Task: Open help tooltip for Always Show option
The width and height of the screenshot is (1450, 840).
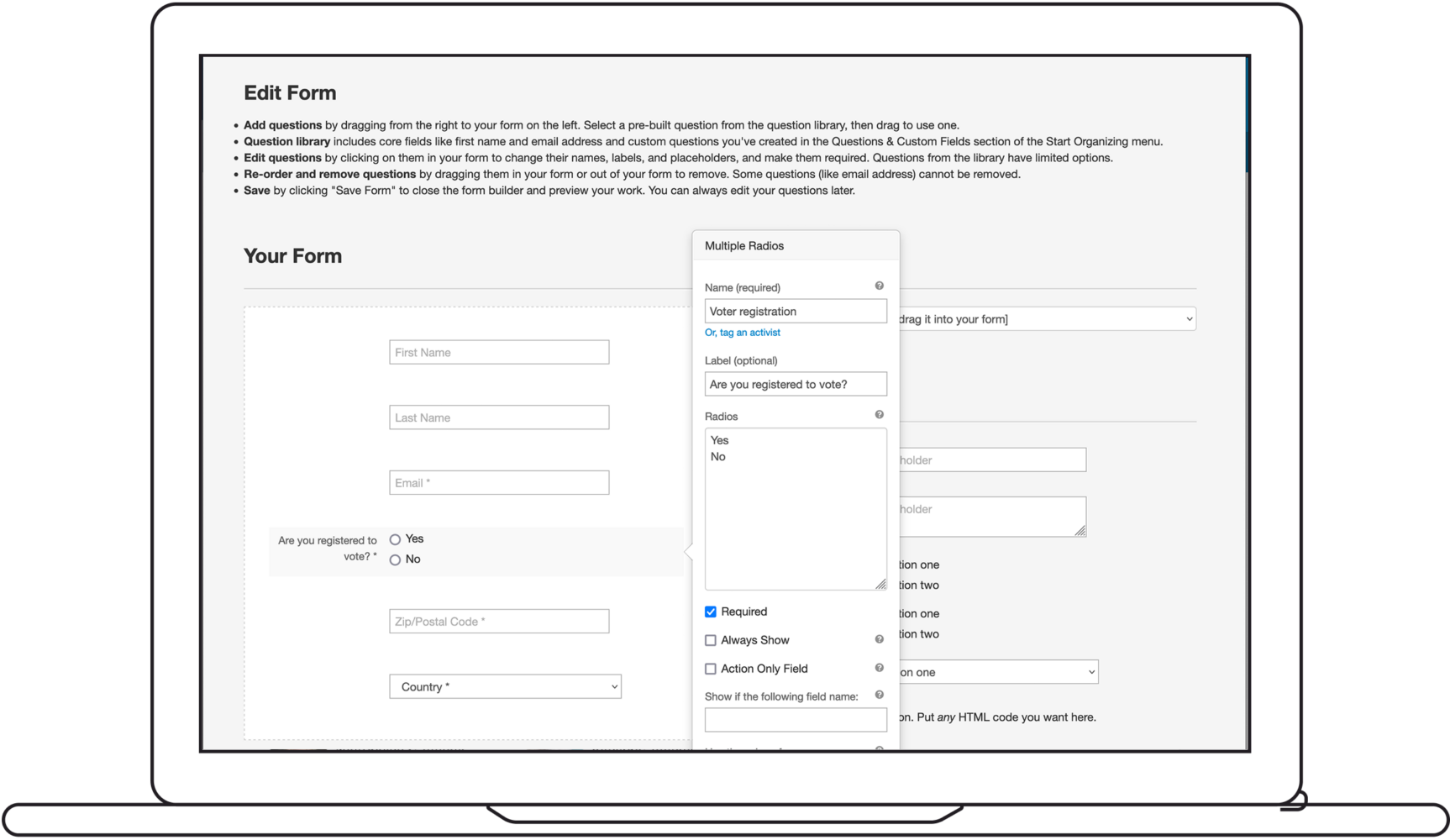Action: 879,639
